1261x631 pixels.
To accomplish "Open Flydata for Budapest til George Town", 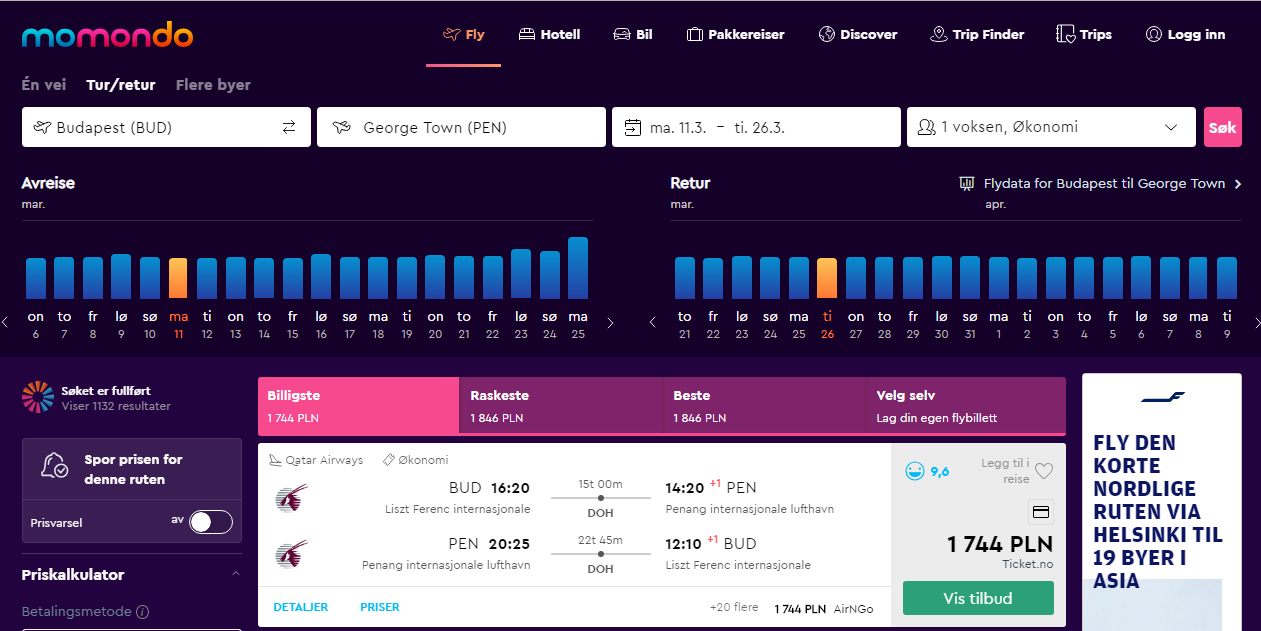I will point(1100,183).
